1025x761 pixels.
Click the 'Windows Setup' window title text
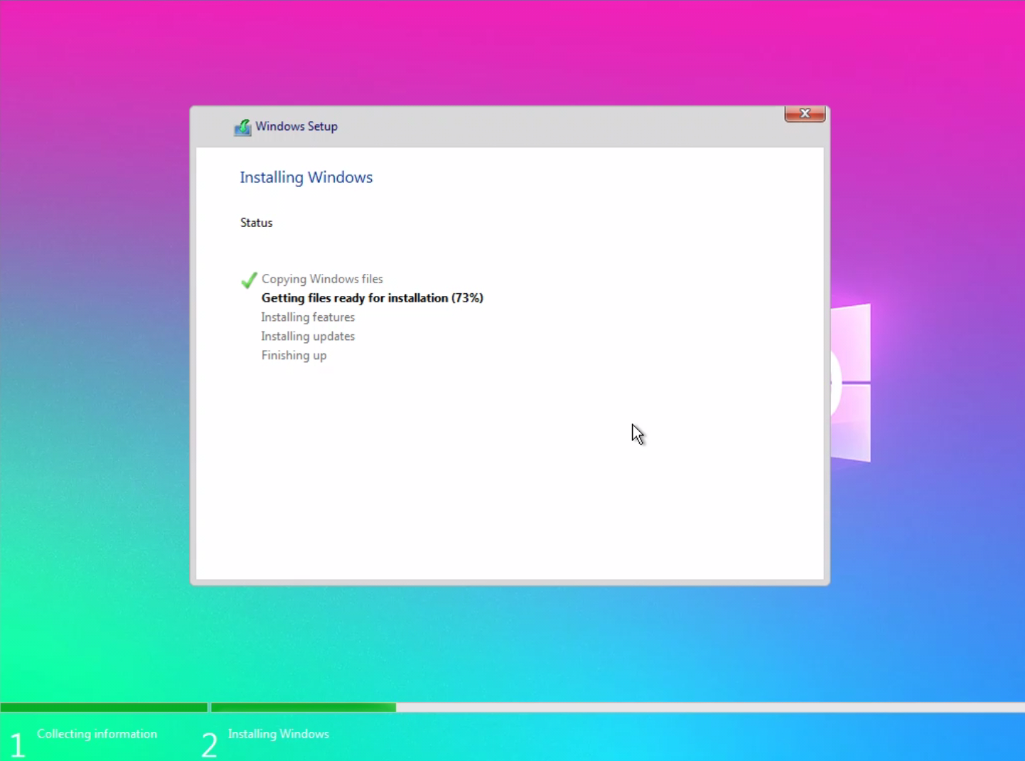(296, 126)
